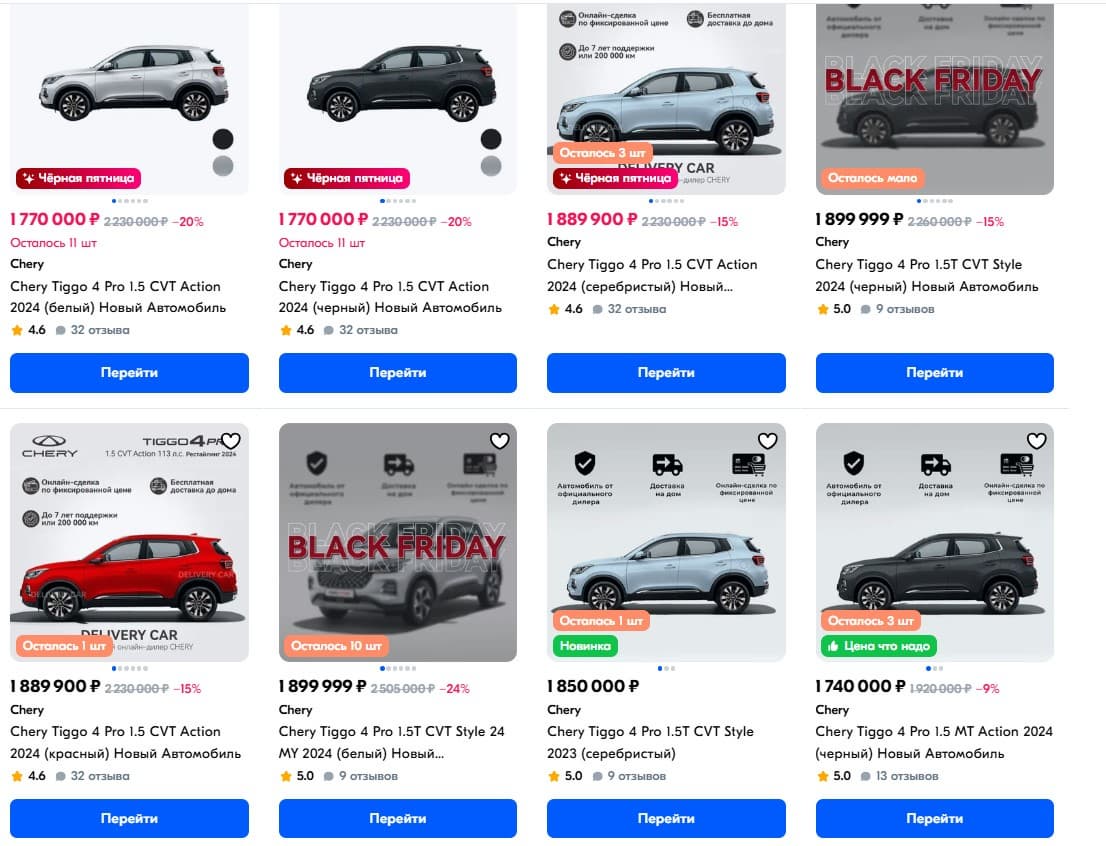Viewport: 1106px width, 846px height.
Task: Choose grey color swatch on black Action card
Action: tap(491, 166)
